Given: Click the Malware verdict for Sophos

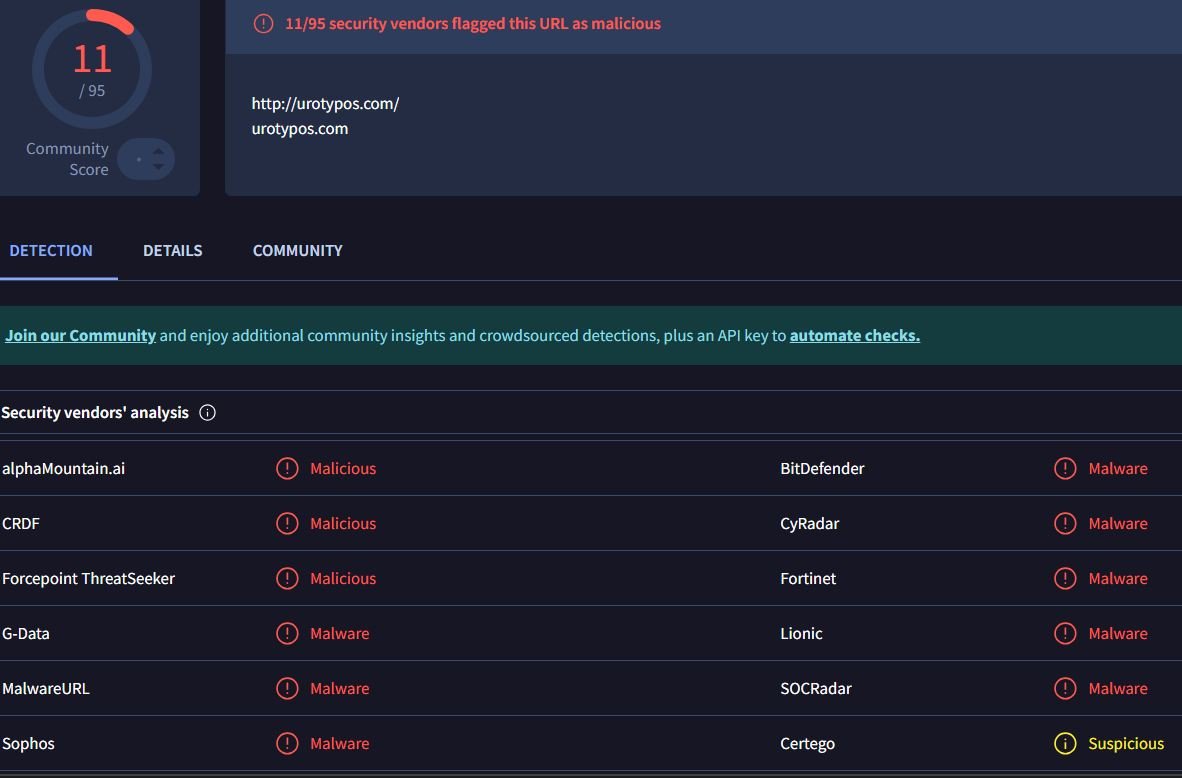Looking at the screenshot, I should click(340, 743).
